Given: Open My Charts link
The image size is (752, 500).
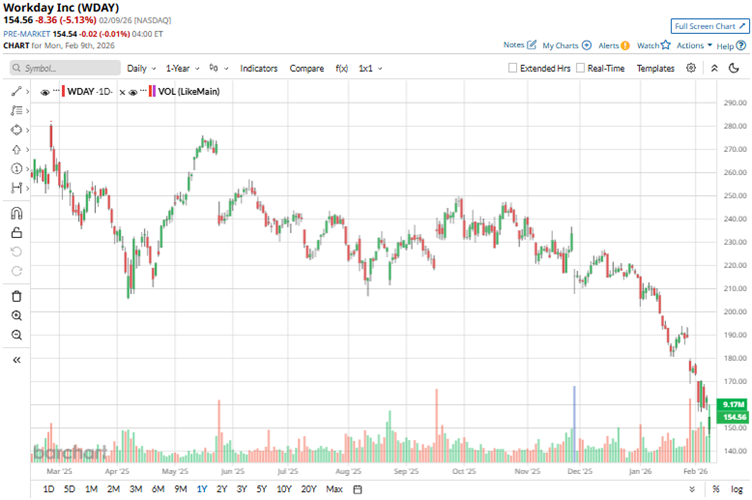Looking at the screenshot, I should (x=566, y=45).
